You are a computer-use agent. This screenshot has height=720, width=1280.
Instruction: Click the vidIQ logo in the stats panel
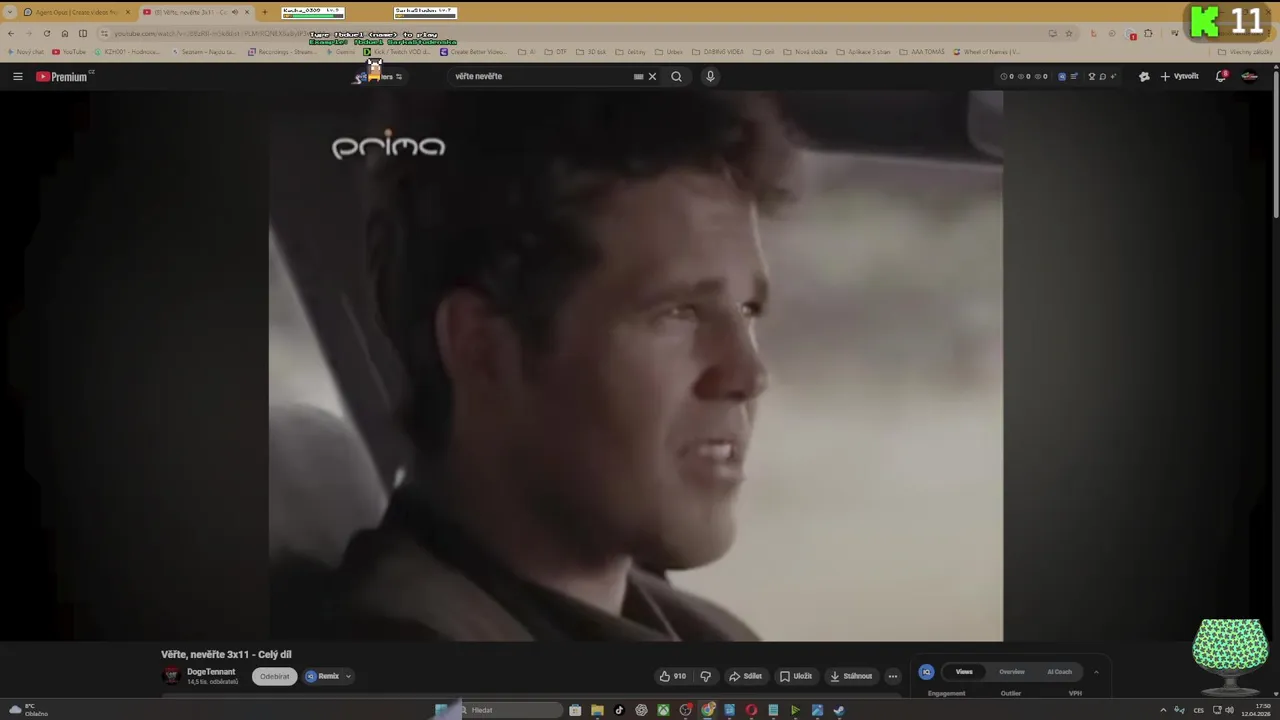click(926, 672)
